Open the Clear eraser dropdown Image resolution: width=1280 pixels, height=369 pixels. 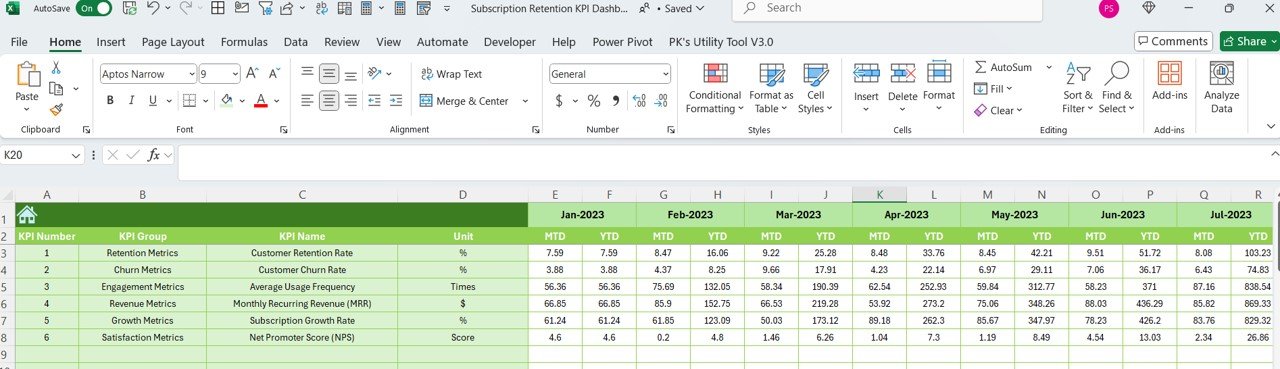click(998, 110)
